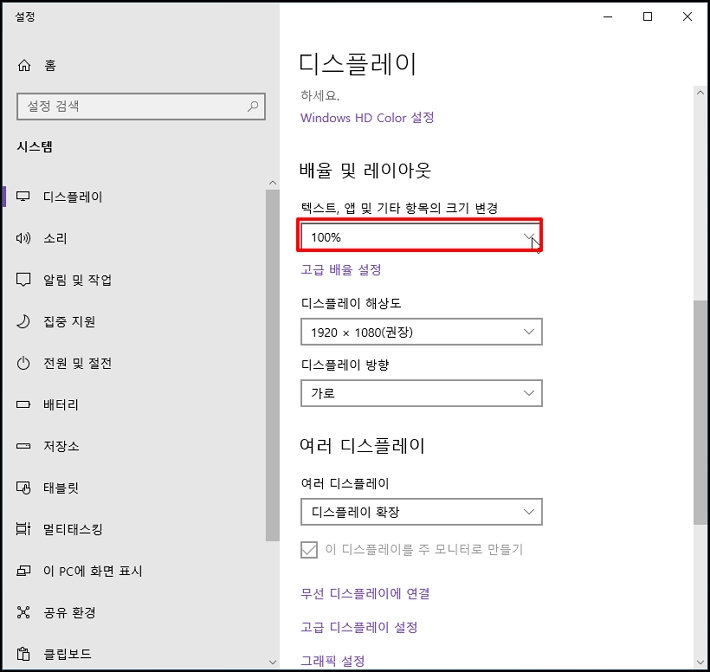Viewport: 710px width, 672px height.
Task: Open 그래픽 설정 link
Action: tap(333, 661)
